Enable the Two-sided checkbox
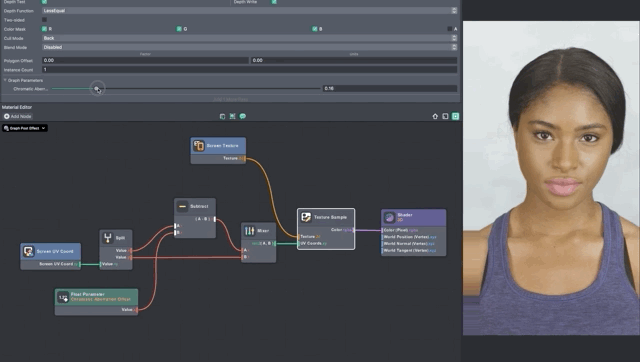 pyautogui.click(x=44, y=20)
